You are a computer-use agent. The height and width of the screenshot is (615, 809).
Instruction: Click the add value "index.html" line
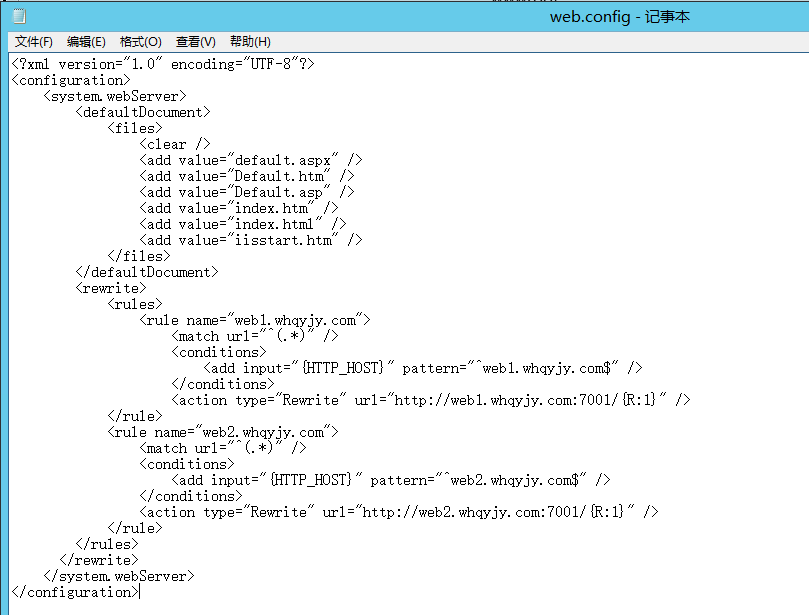point(243,224)
